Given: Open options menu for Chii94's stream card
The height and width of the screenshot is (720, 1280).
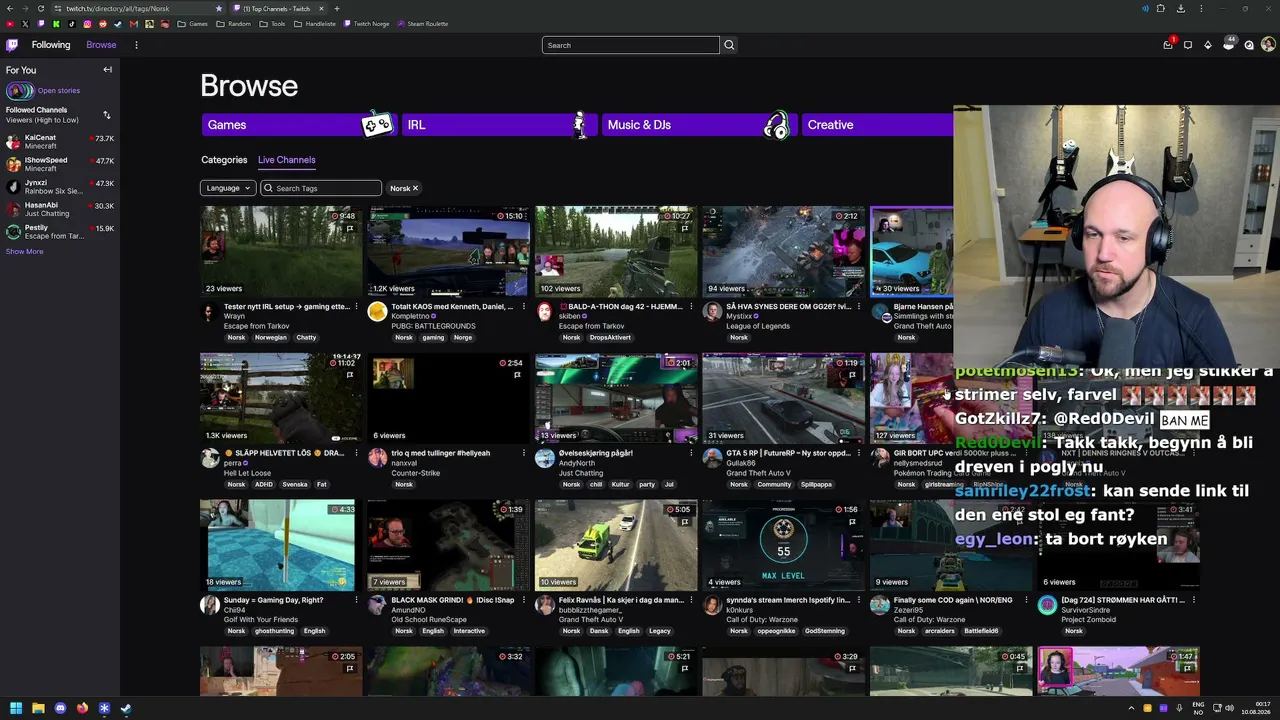Looking at the screenshot, I should pyautogui.click(x=356, y=600).
